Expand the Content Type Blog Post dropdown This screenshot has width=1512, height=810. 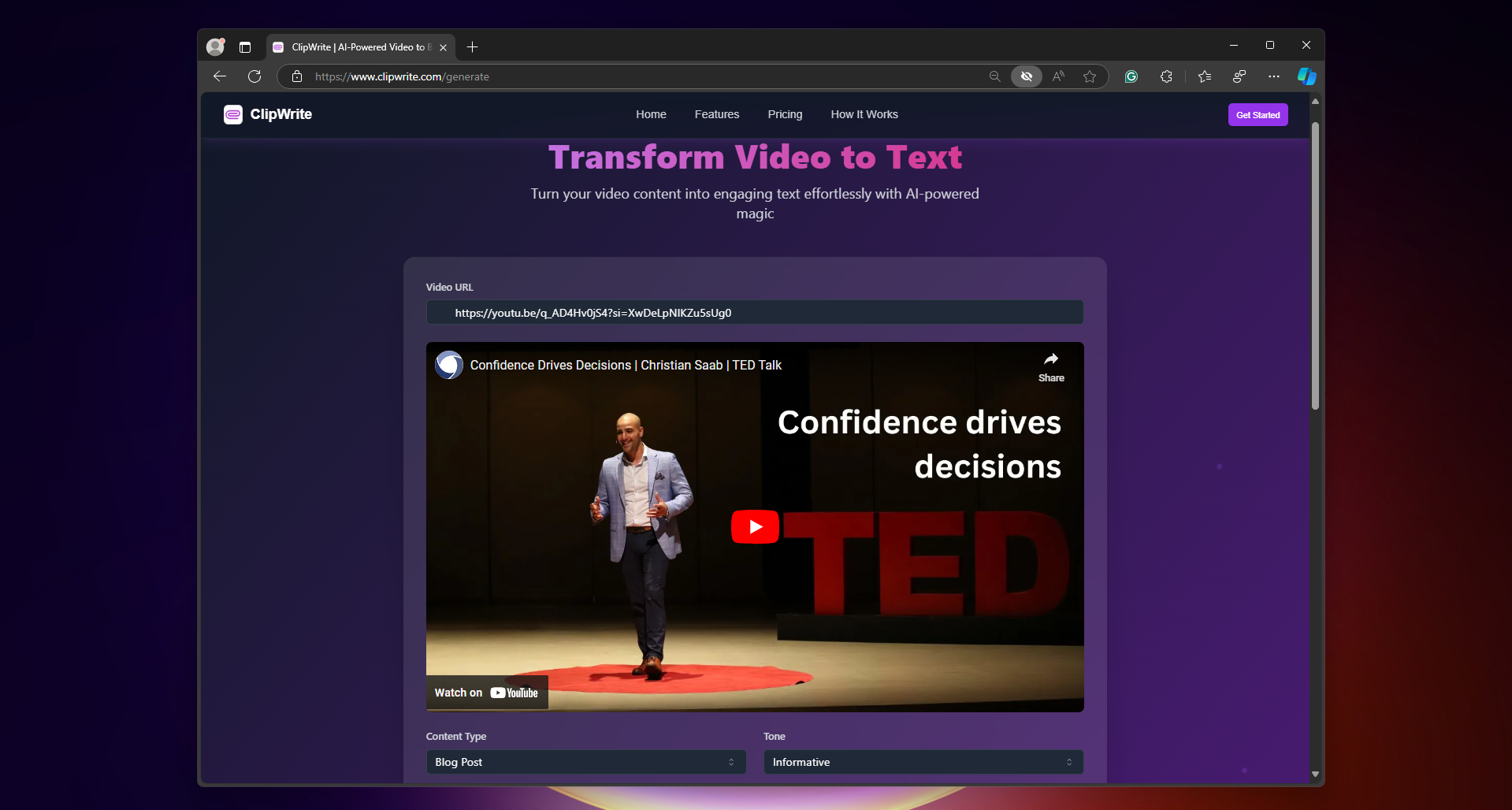coord(586,762)
